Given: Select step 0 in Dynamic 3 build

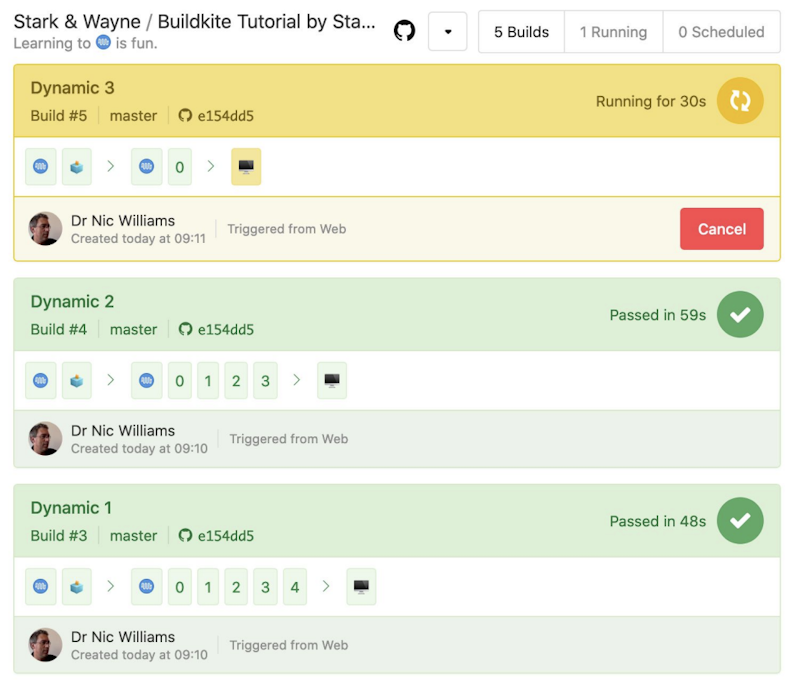Looking at the screenshot, I should tap(180, 167).
